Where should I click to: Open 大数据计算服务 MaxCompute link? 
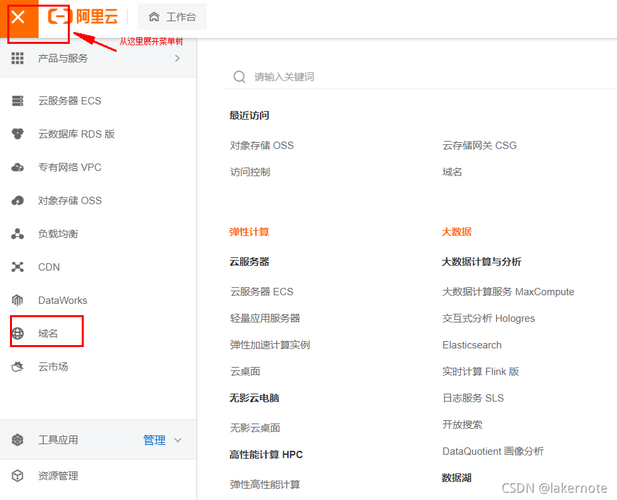click(508, 292)
